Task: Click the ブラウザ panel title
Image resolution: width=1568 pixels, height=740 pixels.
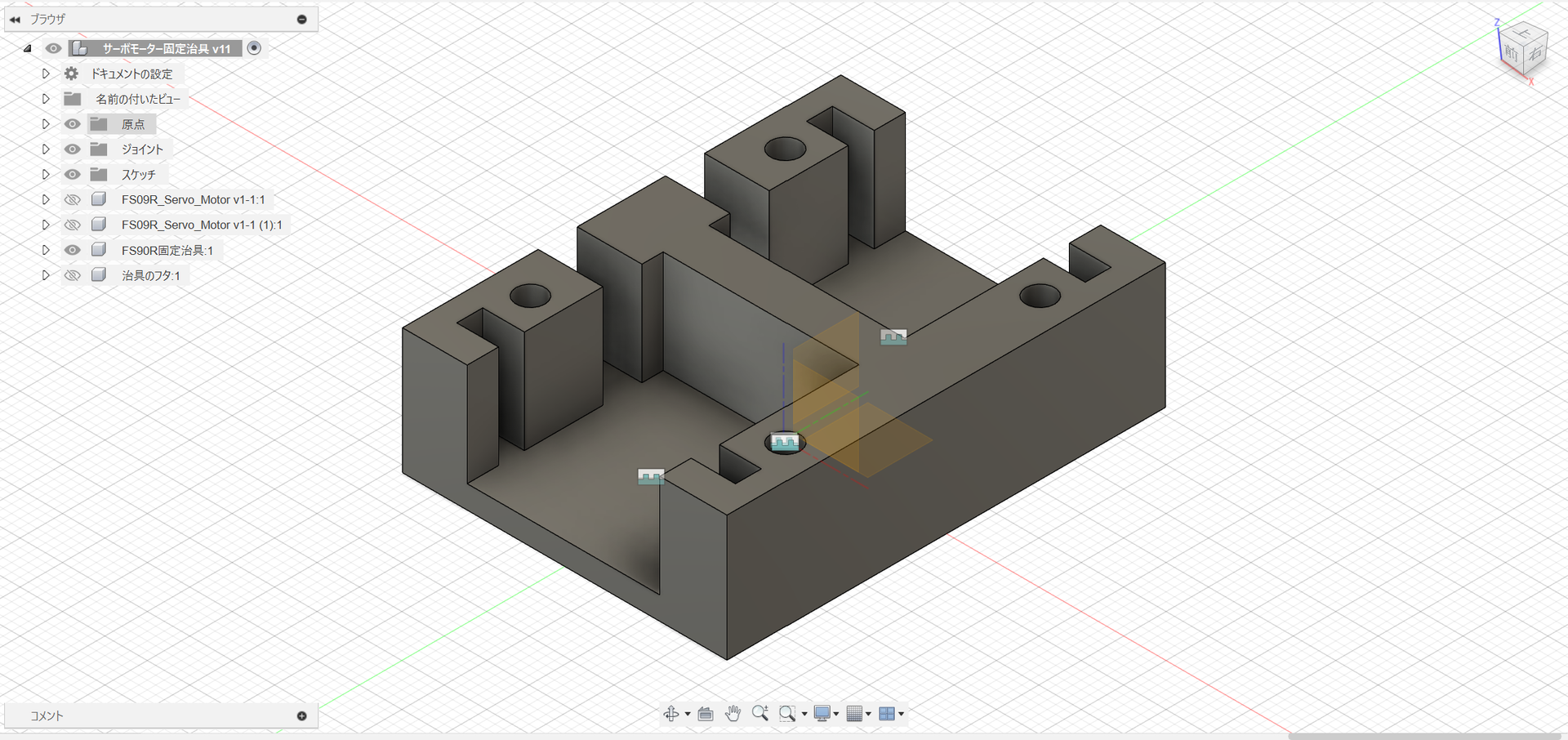Action: tap(47, 19)
